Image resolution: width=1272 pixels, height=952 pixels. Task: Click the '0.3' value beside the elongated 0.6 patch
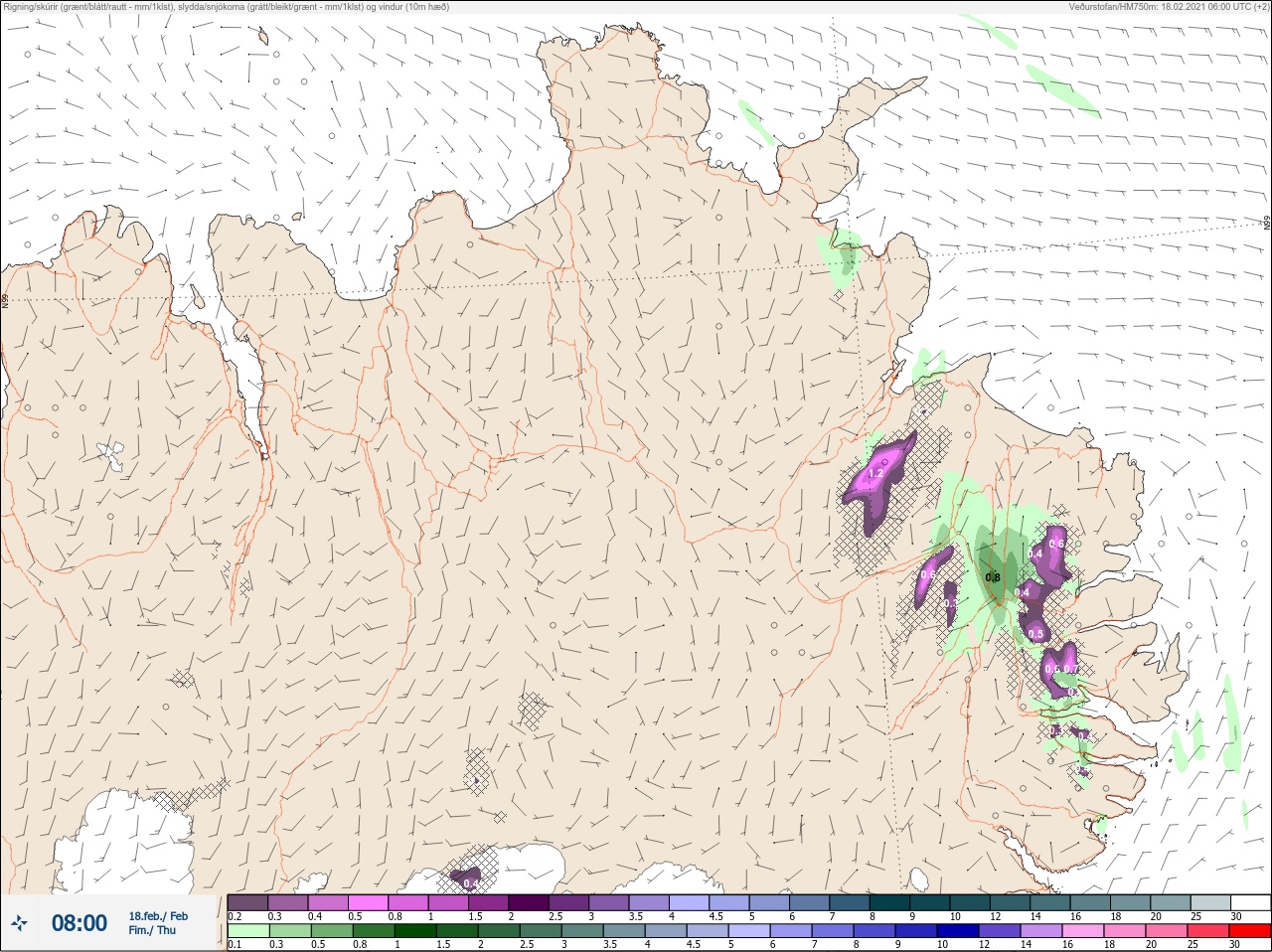[950, 603]
